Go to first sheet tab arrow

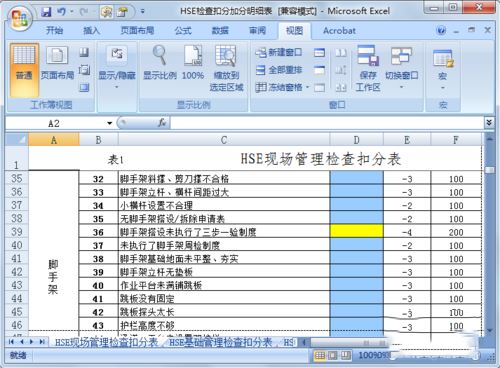(11, 342)
